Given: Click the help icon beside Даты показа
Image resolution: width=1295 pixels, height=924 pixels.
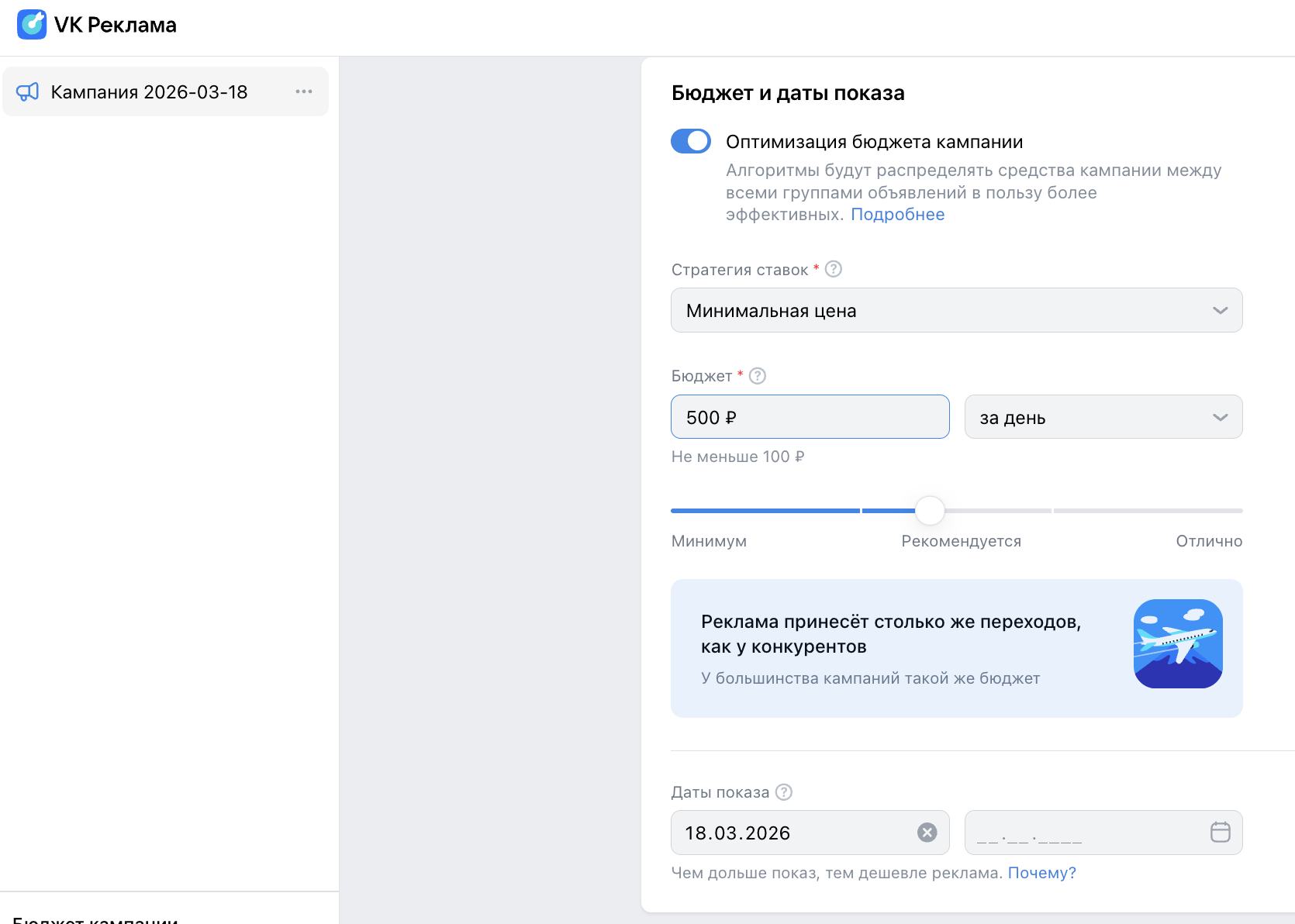Looking at the screenshot, I should pyautogui.click(x=783, y=791).
